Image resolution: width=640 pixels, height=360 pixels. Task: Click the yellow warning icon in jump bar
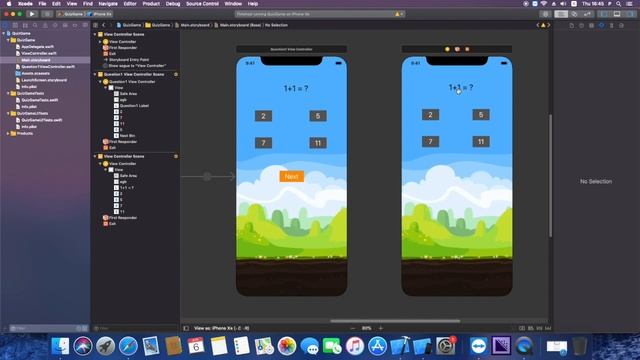[543, 25]
